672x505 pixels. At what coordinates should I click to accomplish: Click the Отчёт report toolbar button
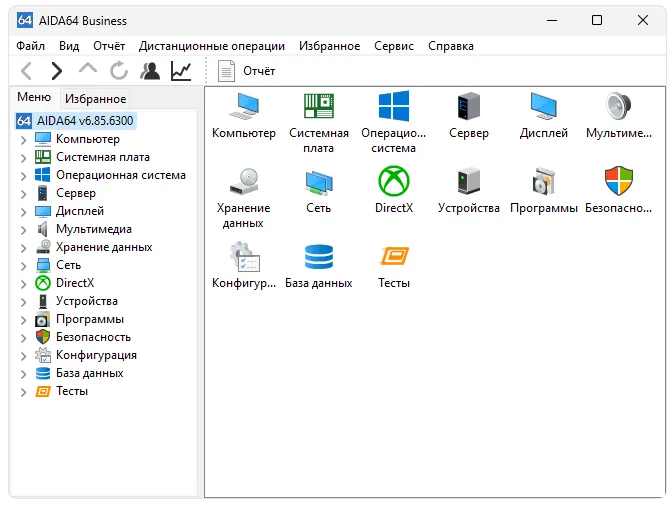pos(247,71)
